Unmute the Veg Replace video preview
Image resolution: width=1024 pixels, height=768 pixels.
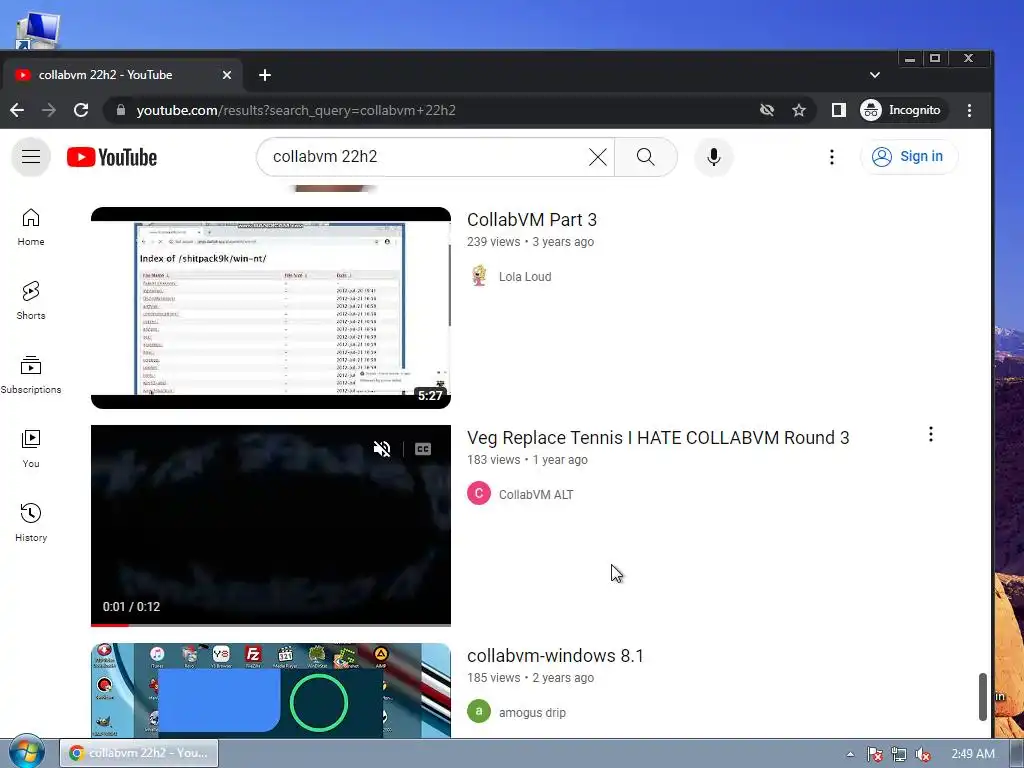click(x=382, y=449)
